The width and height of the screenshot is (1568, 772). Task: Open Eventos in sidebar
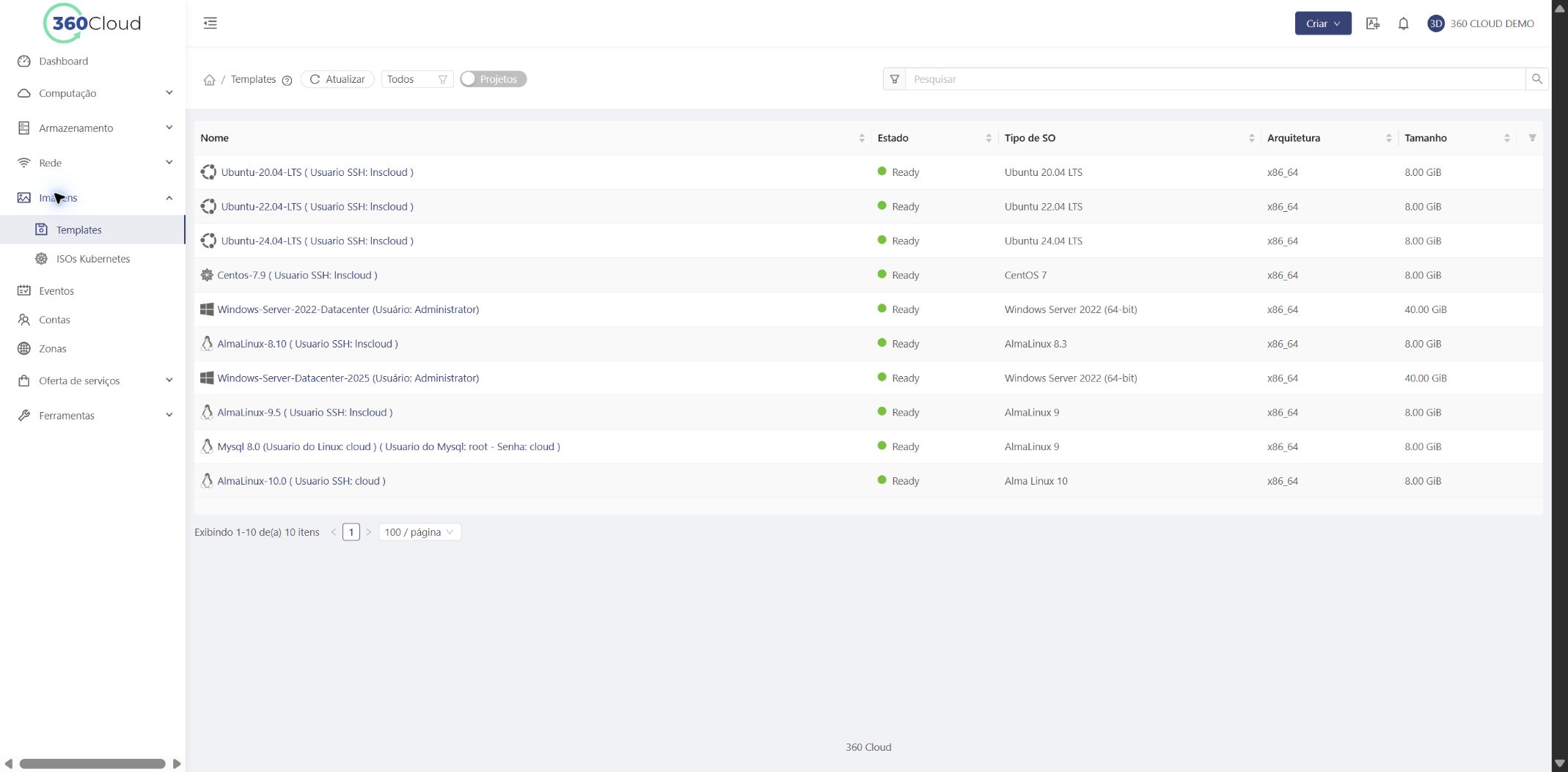click(x=92, y=291)
